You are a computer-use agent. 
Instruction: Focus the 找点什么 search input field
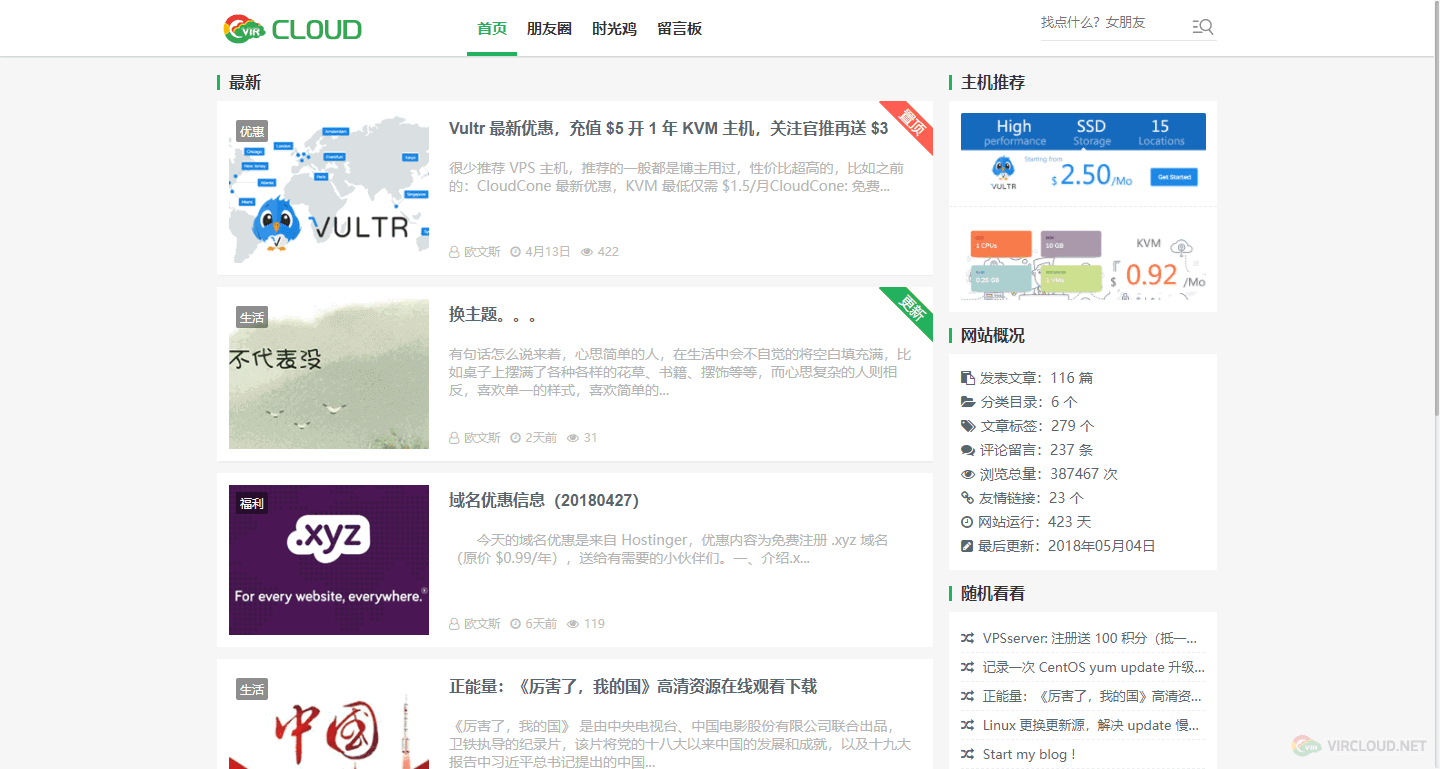coord(1110,24)
